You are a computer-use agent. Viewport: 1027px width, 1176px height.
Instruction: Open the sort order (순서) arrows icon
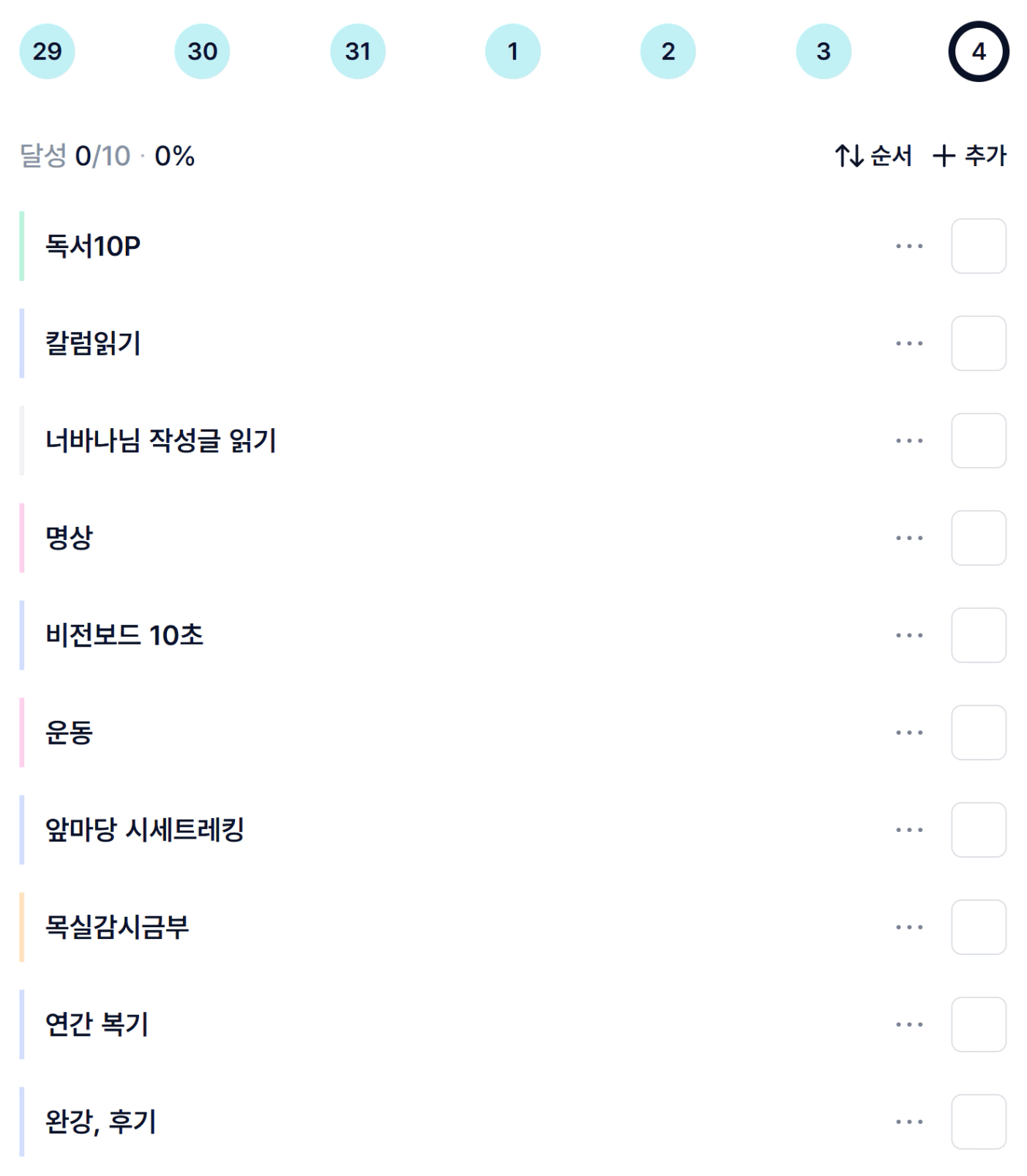(850, 156)
